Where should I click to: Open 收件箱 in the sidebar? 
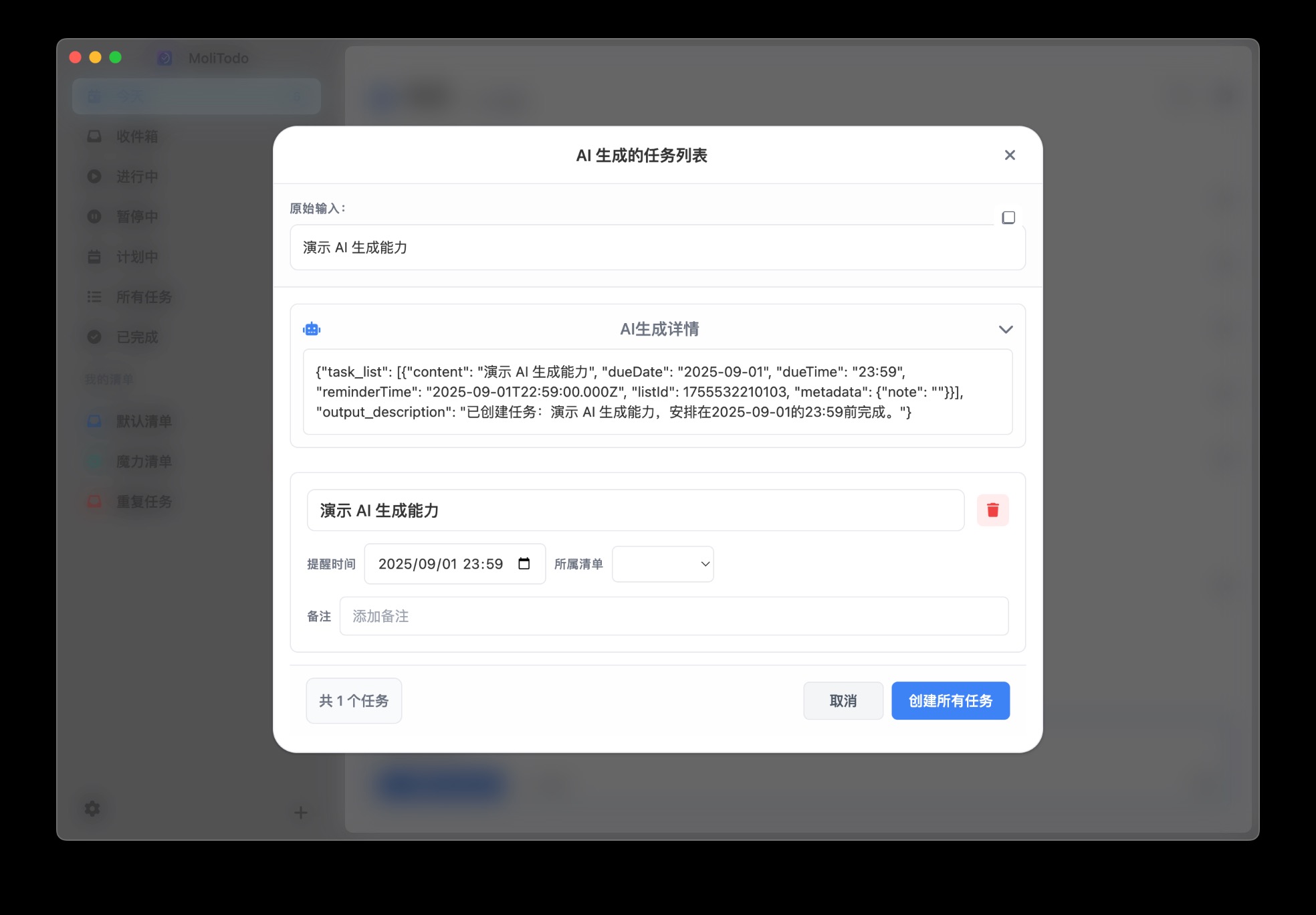pos(196,136)
